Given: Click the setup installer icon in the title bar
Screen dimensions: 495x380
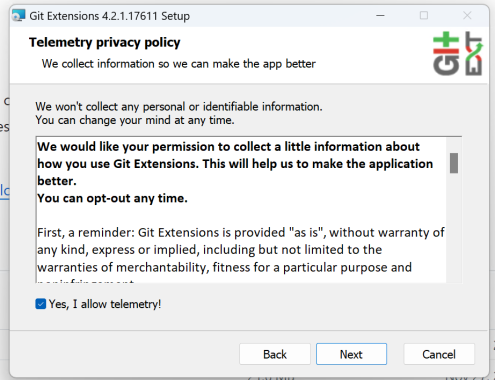Looking at the screenshot, I should 19,15.
